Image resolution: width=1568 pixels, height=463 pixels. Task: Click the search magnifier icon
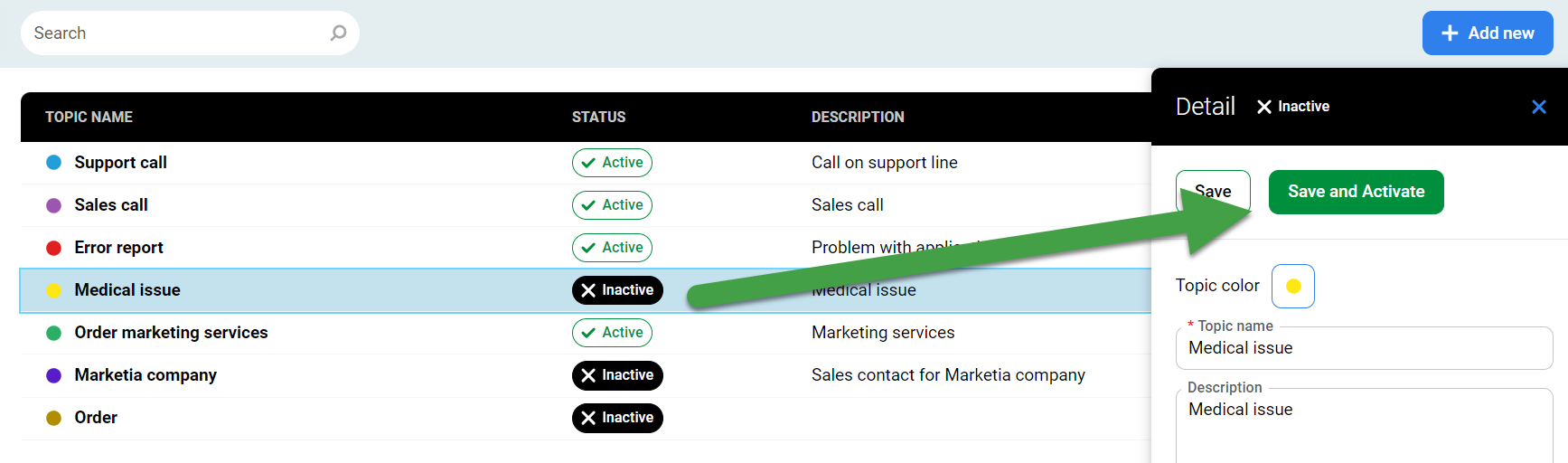pos(338,33)
